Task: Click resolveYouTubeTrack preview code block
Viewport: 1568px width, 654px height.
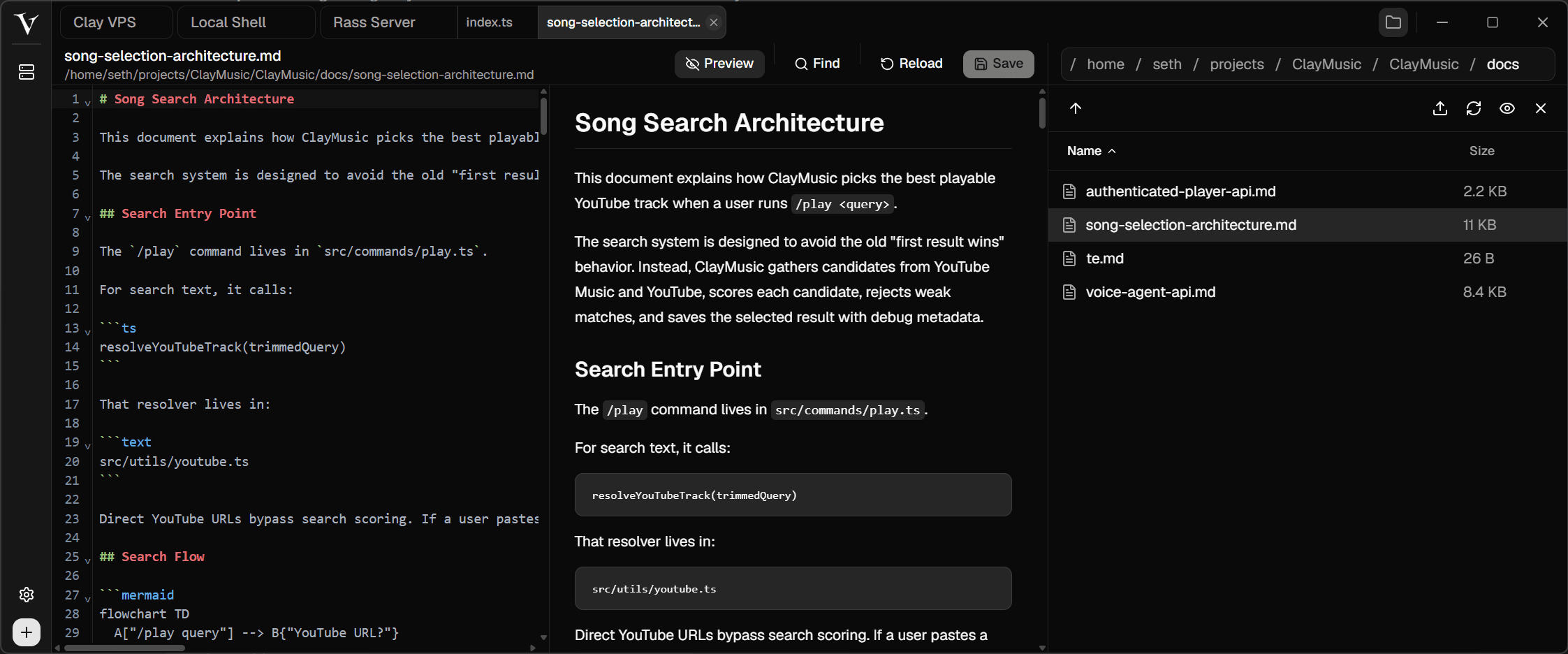Action: pyautogui.click(x=793, y=495)
